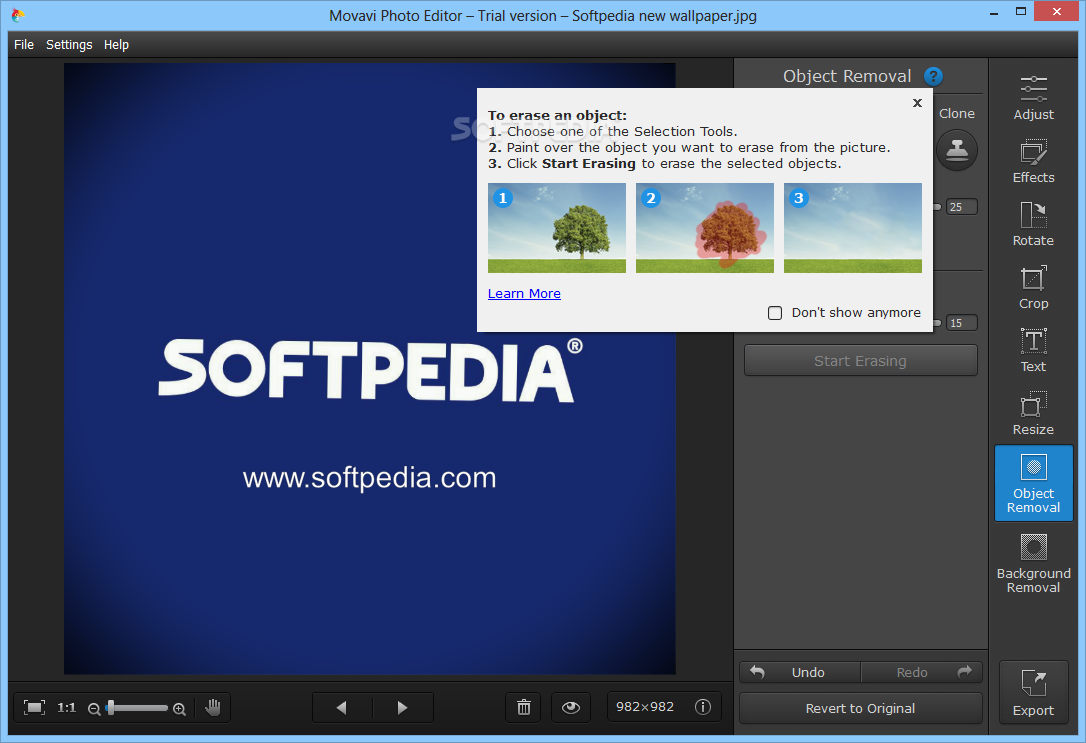This screenshot has height=743, width=1086.
Task: Go to next image arrow
Action: [x=402, y=707]
